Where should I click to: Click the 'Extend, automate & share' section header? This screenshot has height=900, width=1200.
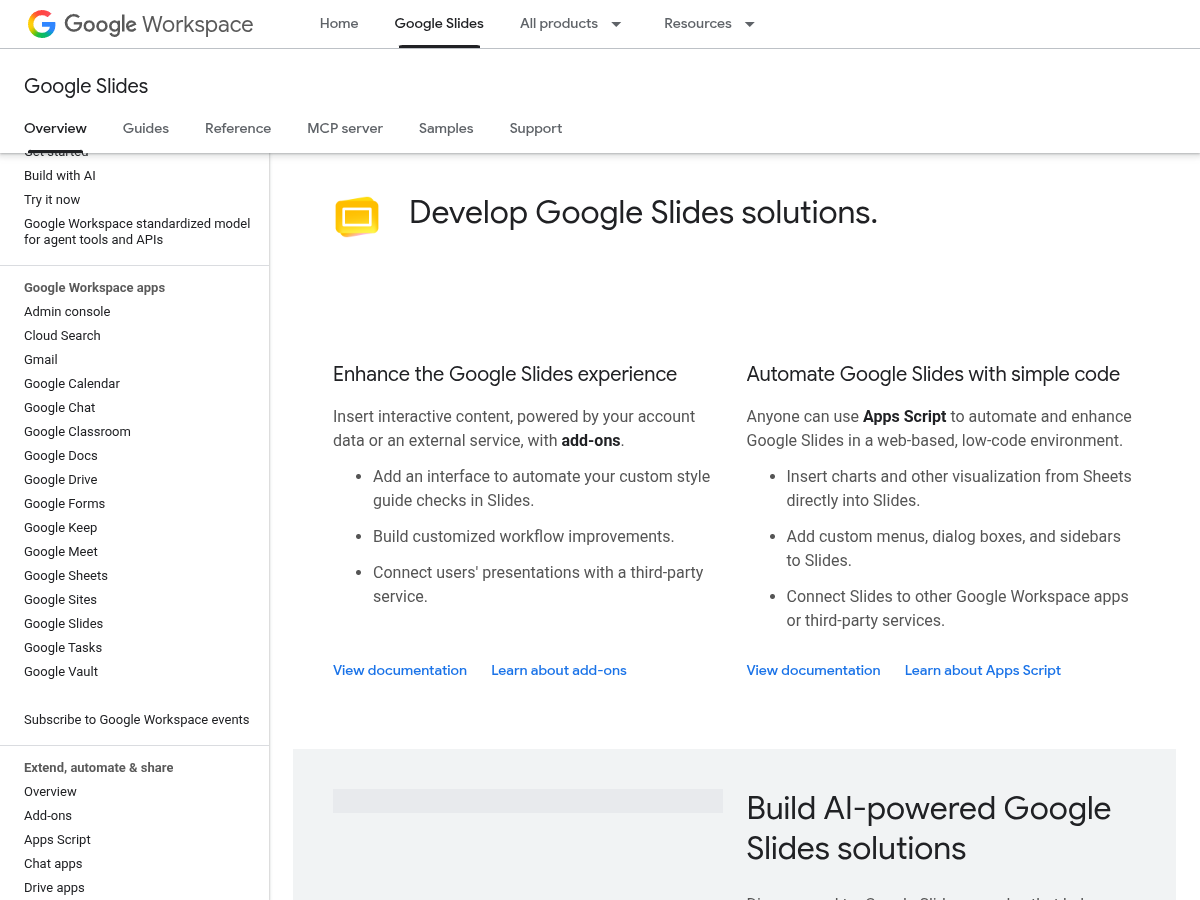coord(99,767)
